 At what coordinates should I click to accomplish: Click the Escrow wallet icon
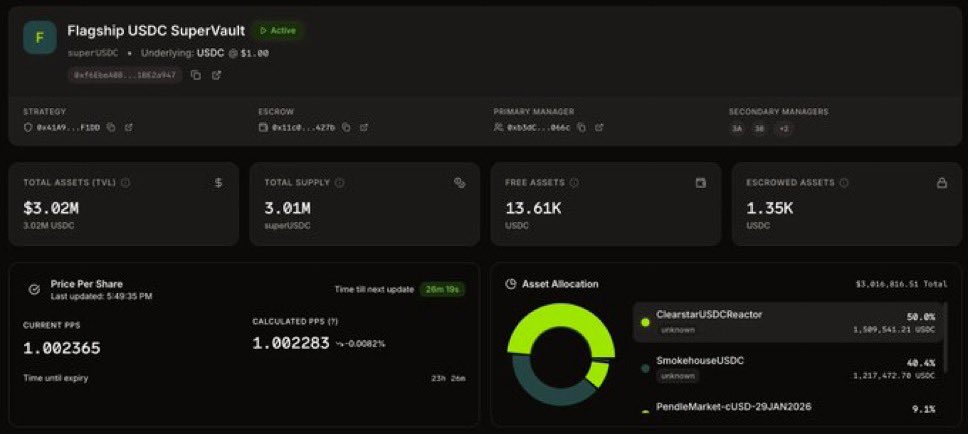(263, 127)
